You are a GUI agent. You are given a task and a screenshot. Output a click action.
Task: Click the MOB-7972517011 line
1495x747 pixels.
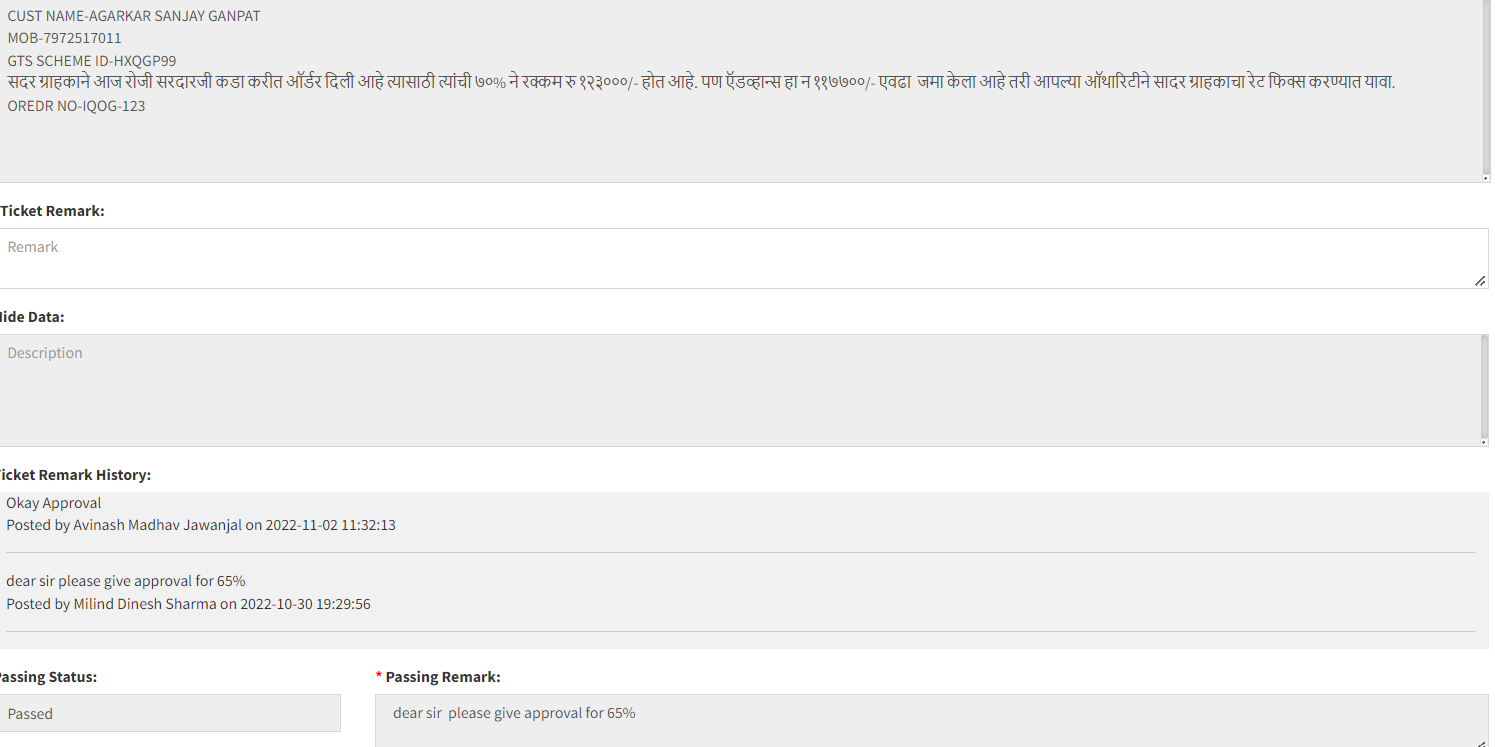pos(65,38)
